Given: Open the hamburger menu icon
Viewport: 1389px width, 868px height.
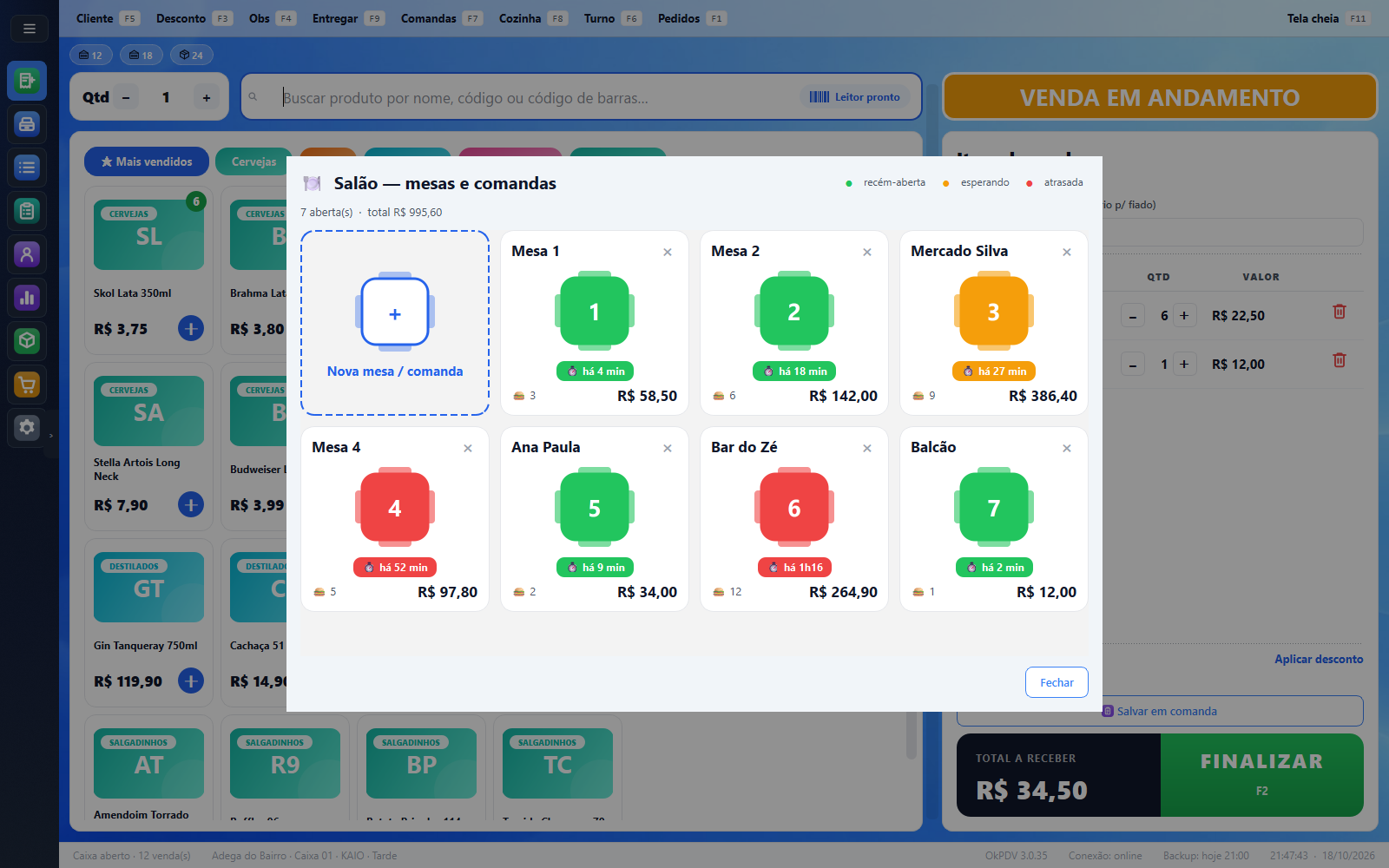Looking at the screenshot, I should [29, 29].
